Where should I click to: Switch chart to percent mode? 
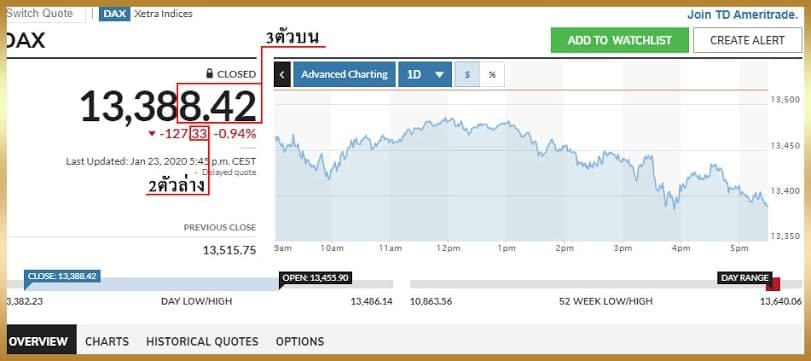(492, 74)
